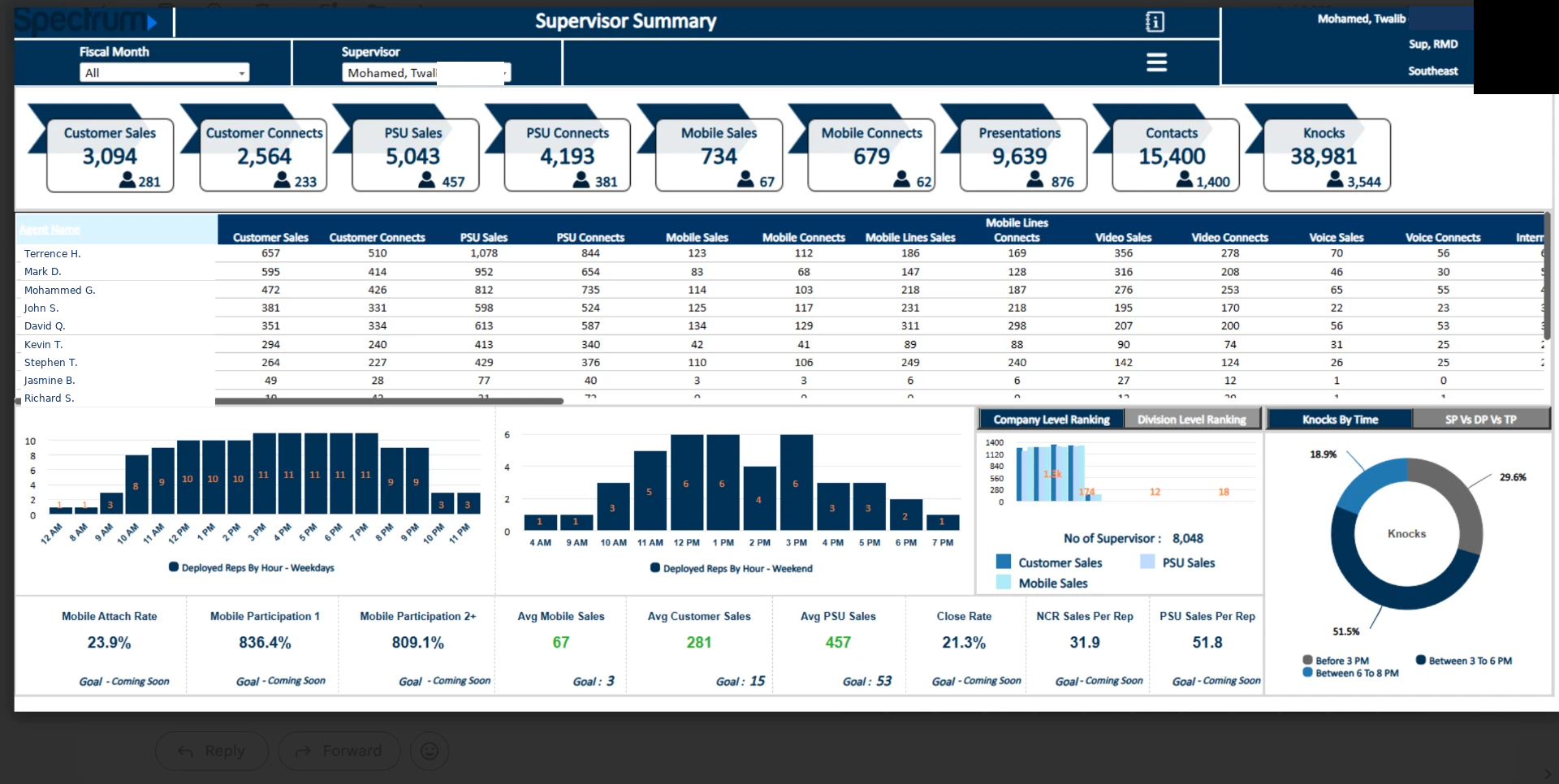The image size is (1559, 784).
Task: Sort by Mobile Connects column header
Action: pos(804,238)
